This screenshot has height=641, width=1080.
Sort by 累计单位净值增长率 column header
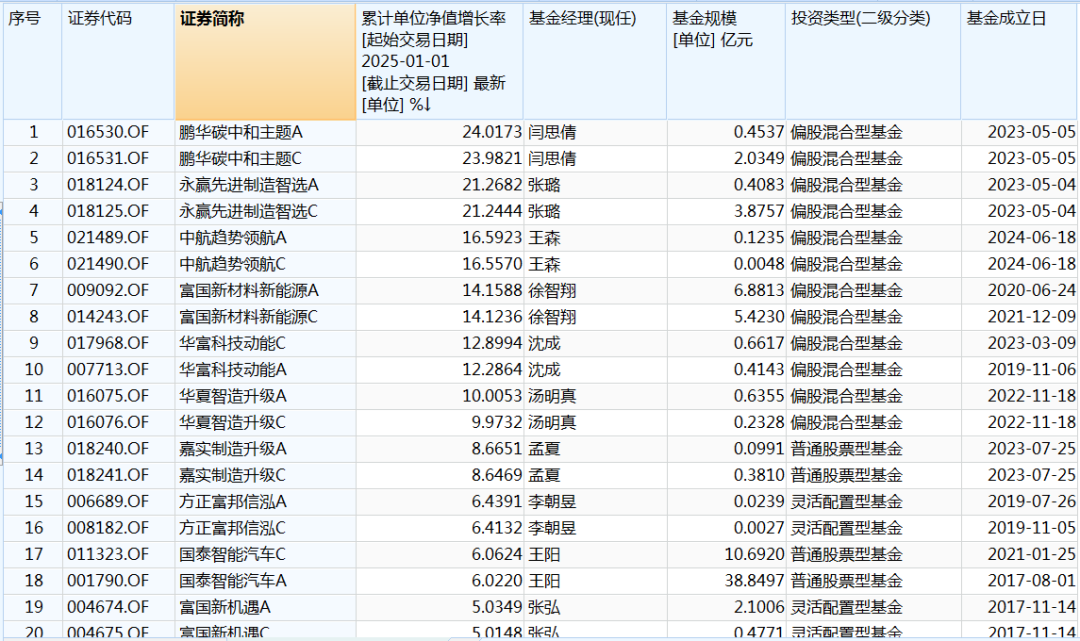[439, 62]
